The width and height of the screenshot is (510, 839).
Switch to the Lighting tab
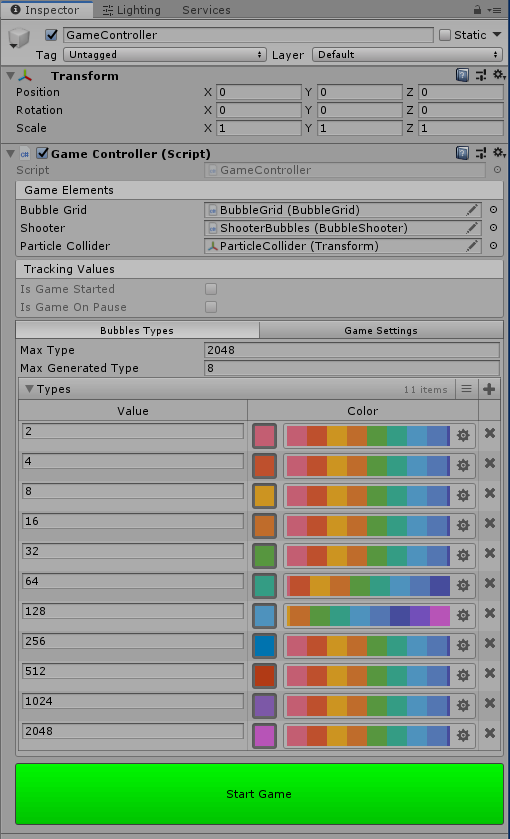[x=132, y=10]
